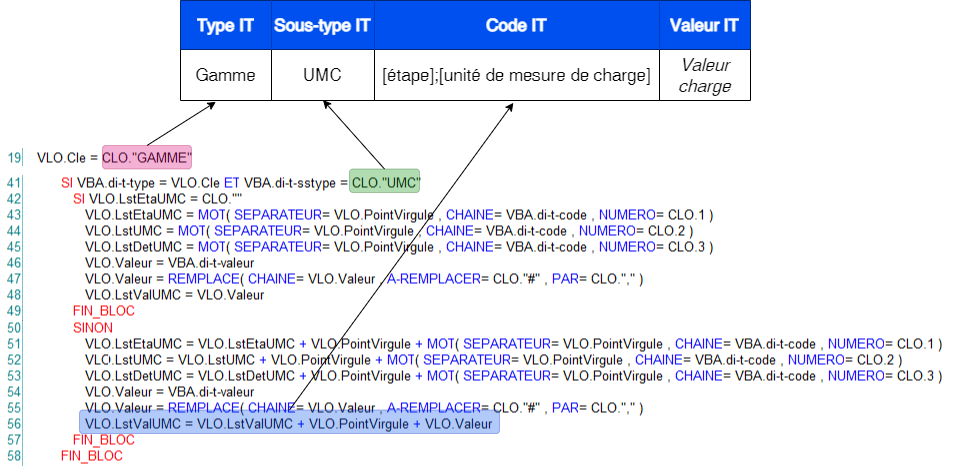The width and height of the screenshot is (958, 467).
Task: Click the FIN_BLOC keyword on line 49
Action: tap(98, 311)
